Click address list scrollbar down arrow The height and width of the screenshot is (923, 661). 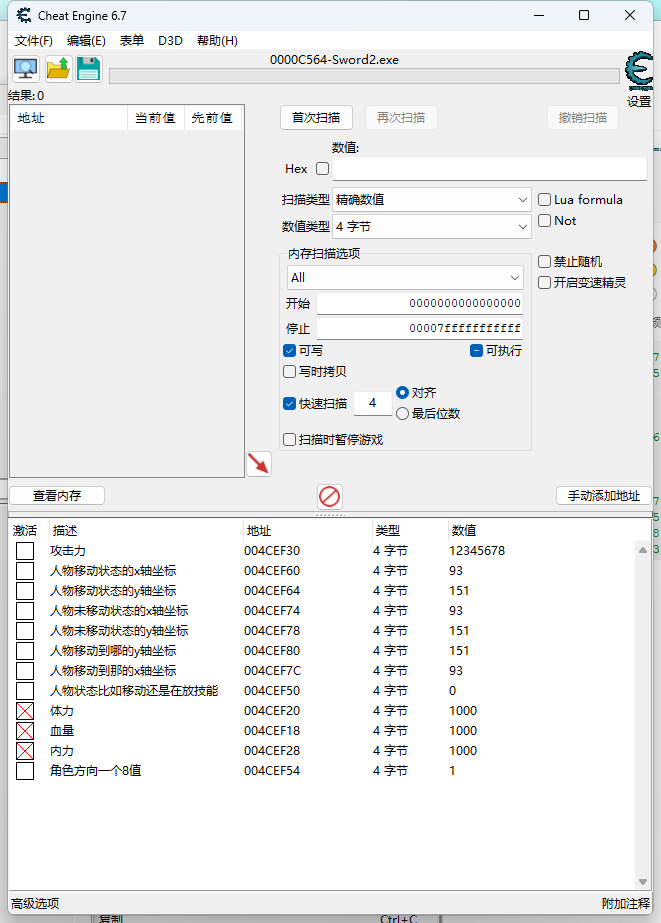(643, 882)
